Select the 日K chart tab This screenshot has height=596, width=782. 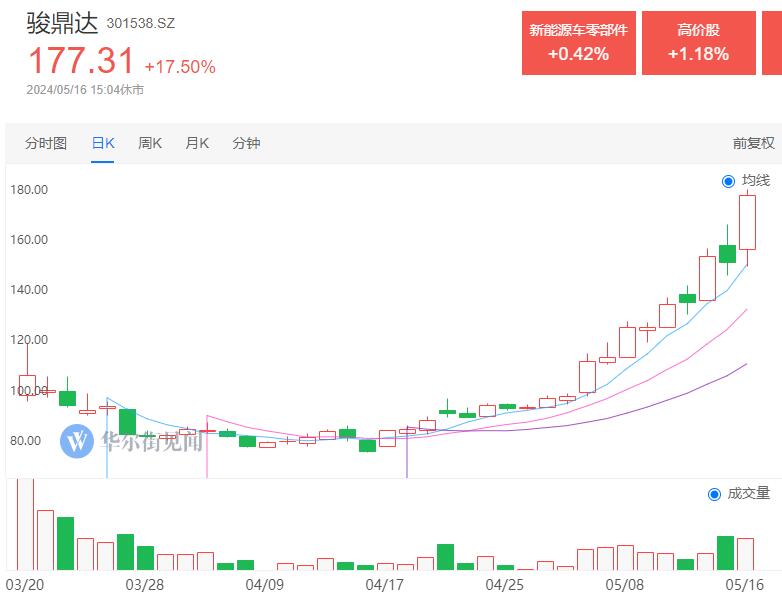(103, 144)
